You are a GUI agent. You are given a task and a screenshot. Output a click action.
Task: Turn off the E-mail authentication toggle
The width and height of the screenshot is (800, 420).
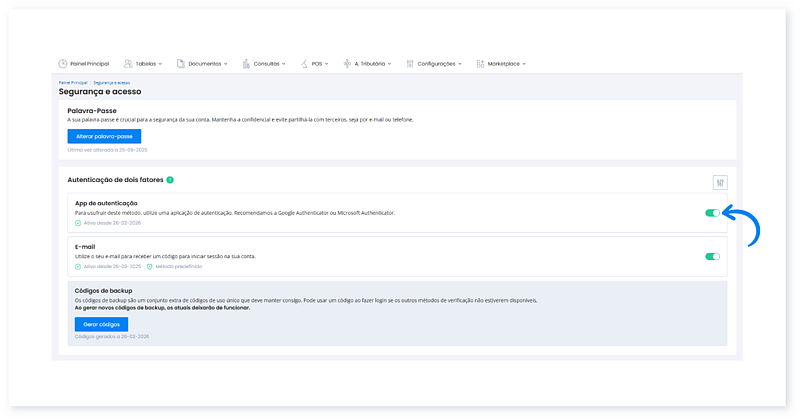click(712, 256)
